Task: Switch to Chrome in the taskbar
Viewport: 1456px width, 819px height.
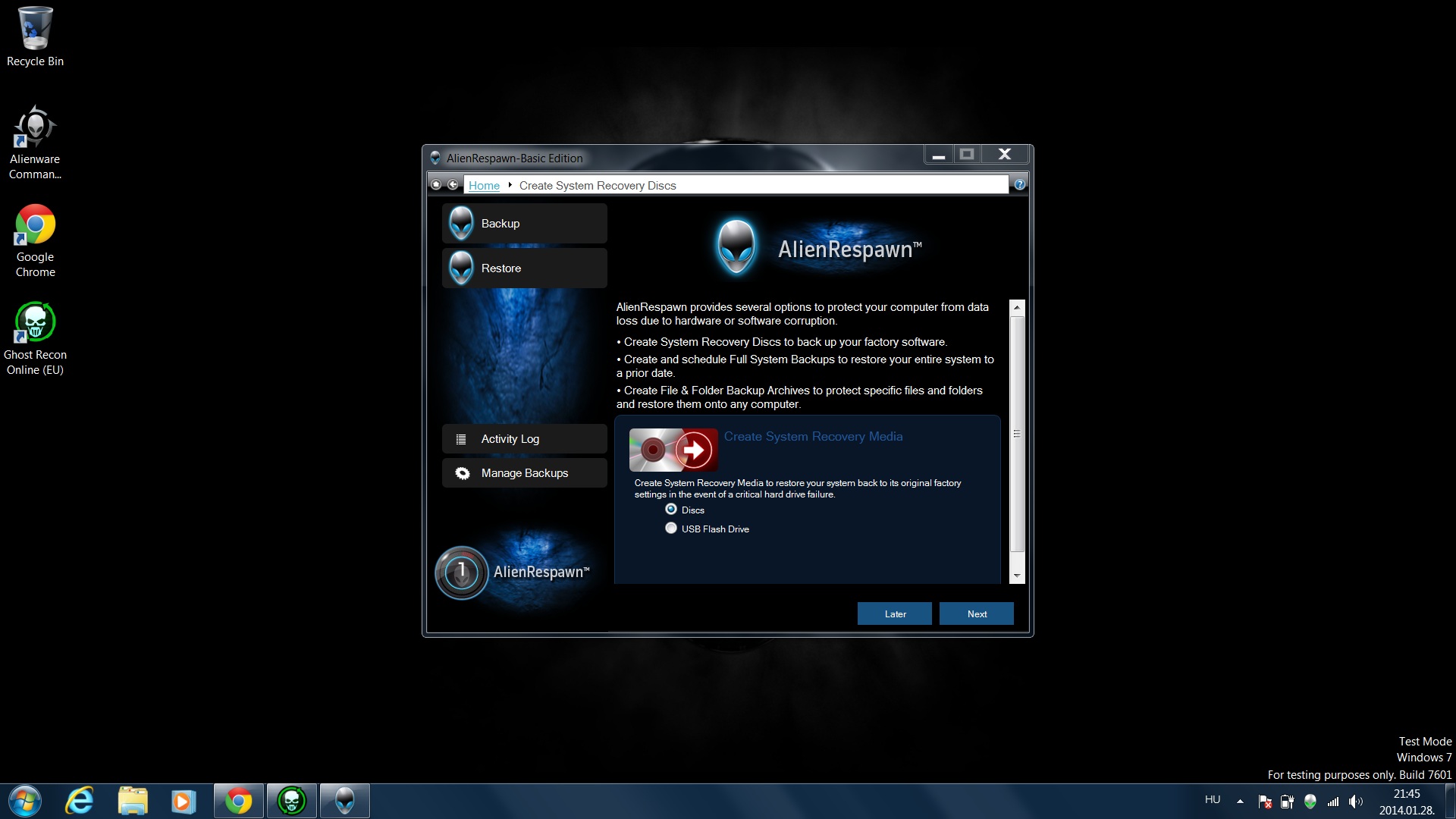Action: point(239,801)
